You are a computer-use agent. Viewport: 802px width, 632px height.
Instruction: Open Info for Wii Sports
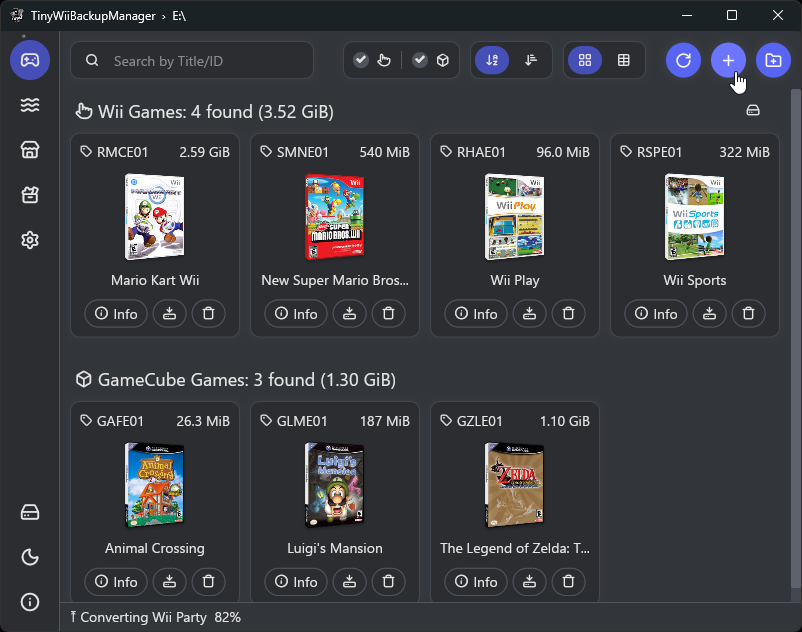pos(655,314)
